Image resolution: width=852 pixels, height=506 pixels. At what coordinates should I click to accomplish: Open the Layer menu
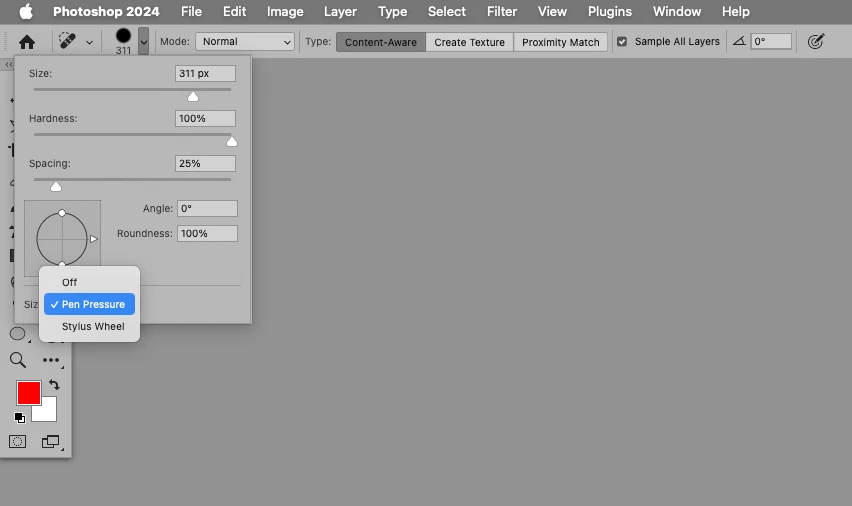340,11
